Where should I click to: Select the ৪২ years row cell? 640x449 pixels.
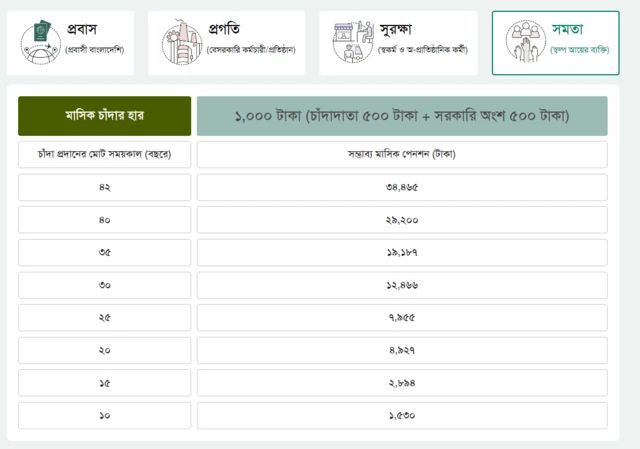104,187
